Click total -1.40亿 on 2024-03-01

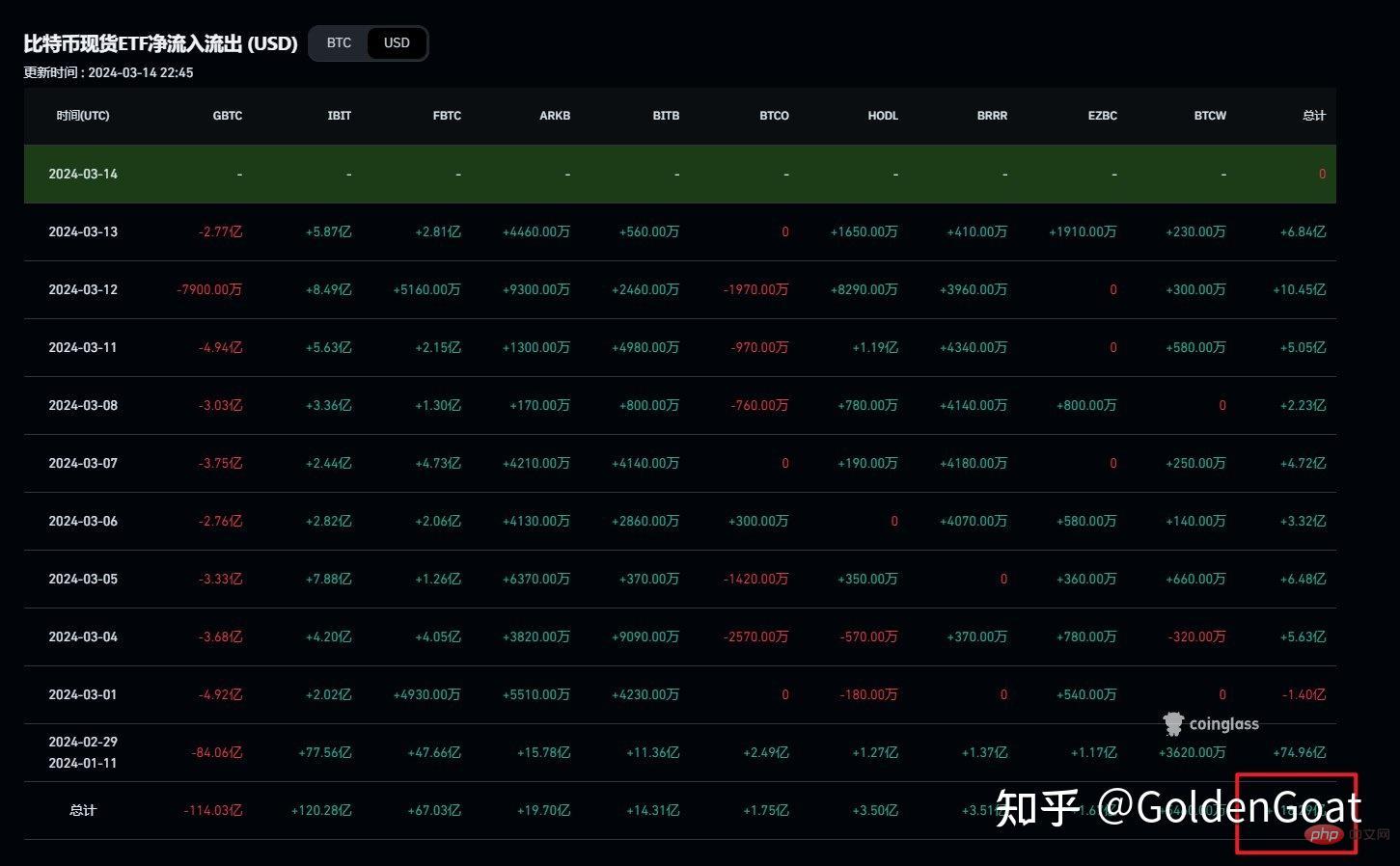(1304, 695)
